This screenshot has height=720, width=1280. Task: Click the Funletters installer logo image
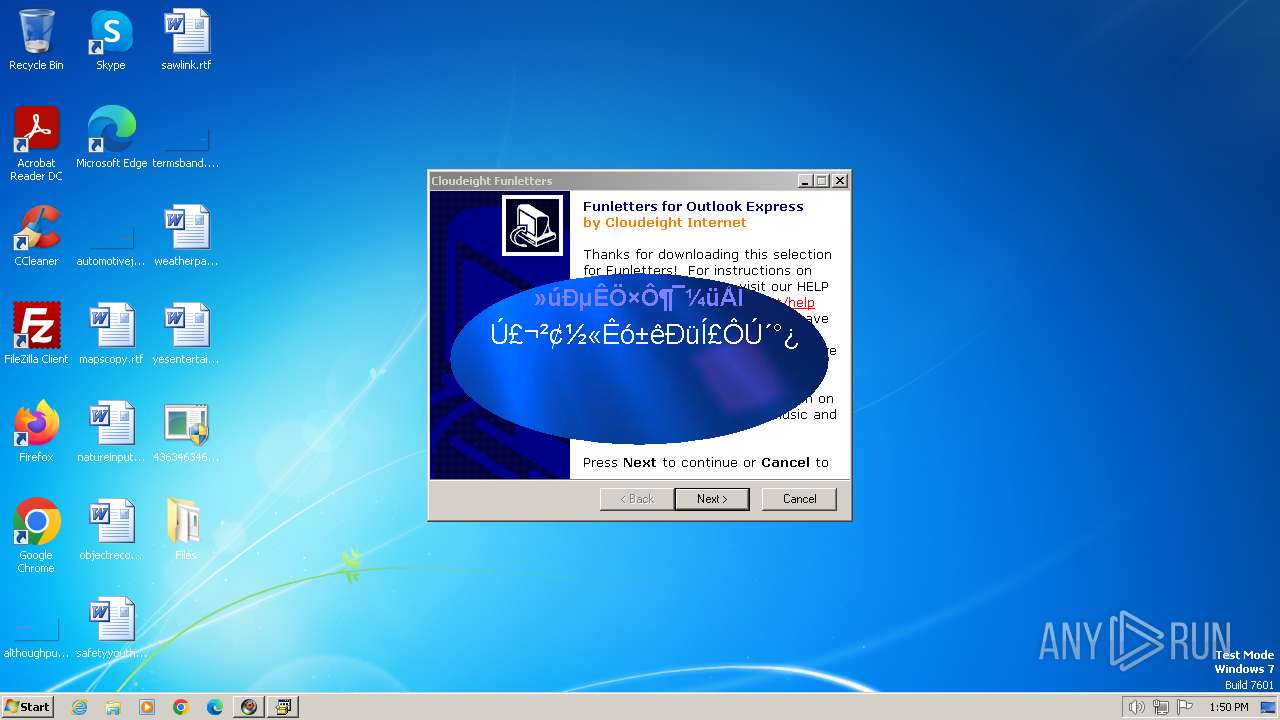pyautogui.click(x=532, y=226)
